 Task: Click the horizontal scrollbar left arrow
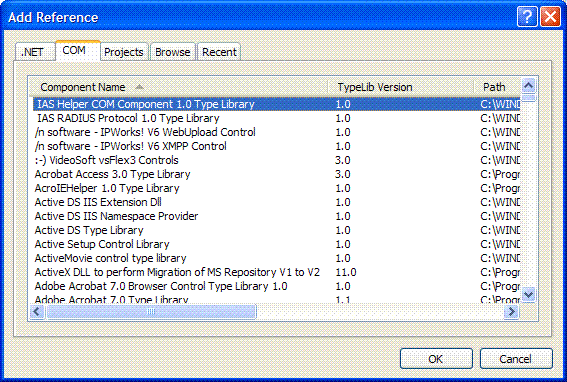coord(37,311)
